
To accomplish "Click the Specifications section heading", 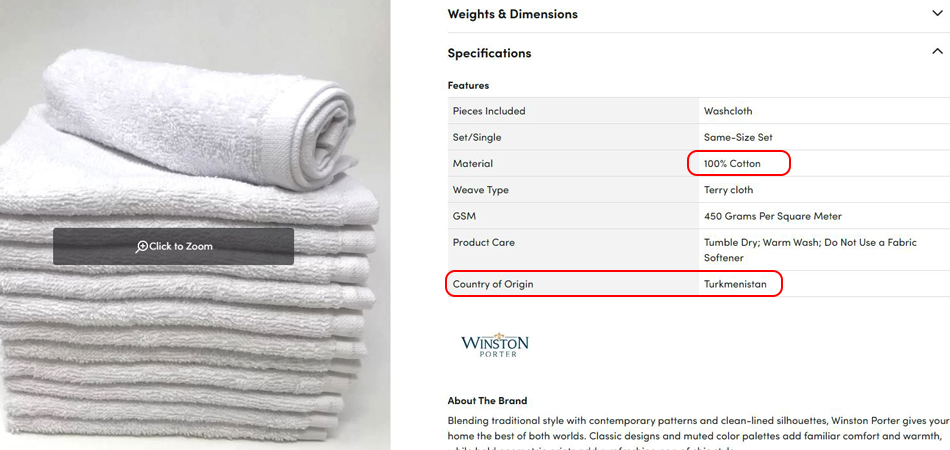I will click(x=490, y=53).
